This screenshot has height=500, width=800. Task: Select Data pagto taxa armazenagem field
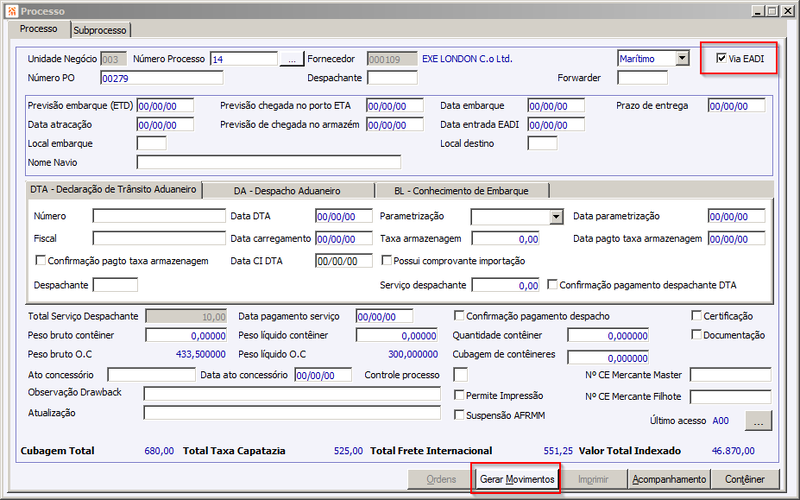(737, 239)
